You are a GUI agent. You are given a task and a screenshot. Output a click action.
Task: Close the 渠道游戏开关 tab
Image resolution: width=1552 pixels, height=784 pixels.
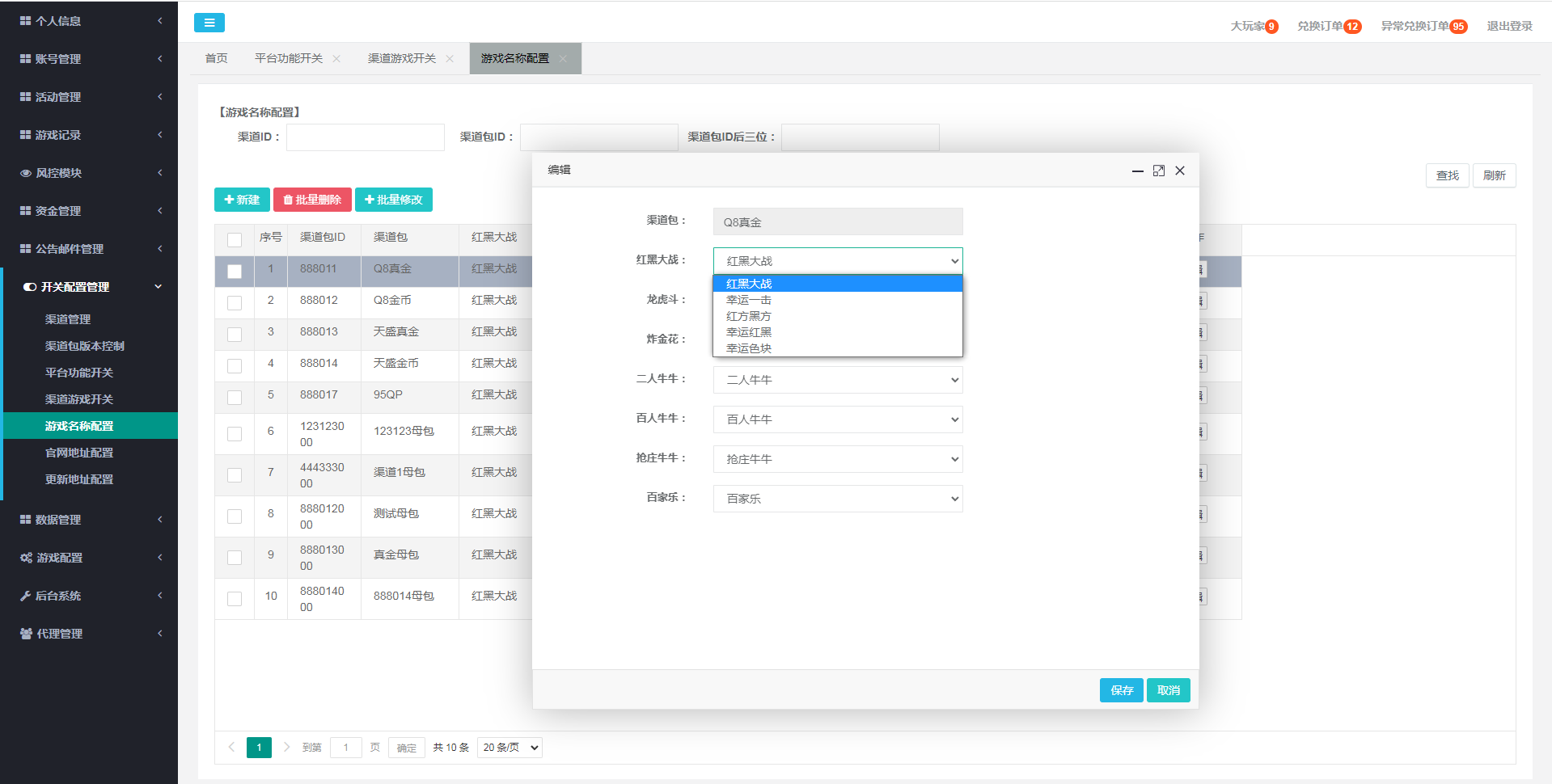(450, 59)
